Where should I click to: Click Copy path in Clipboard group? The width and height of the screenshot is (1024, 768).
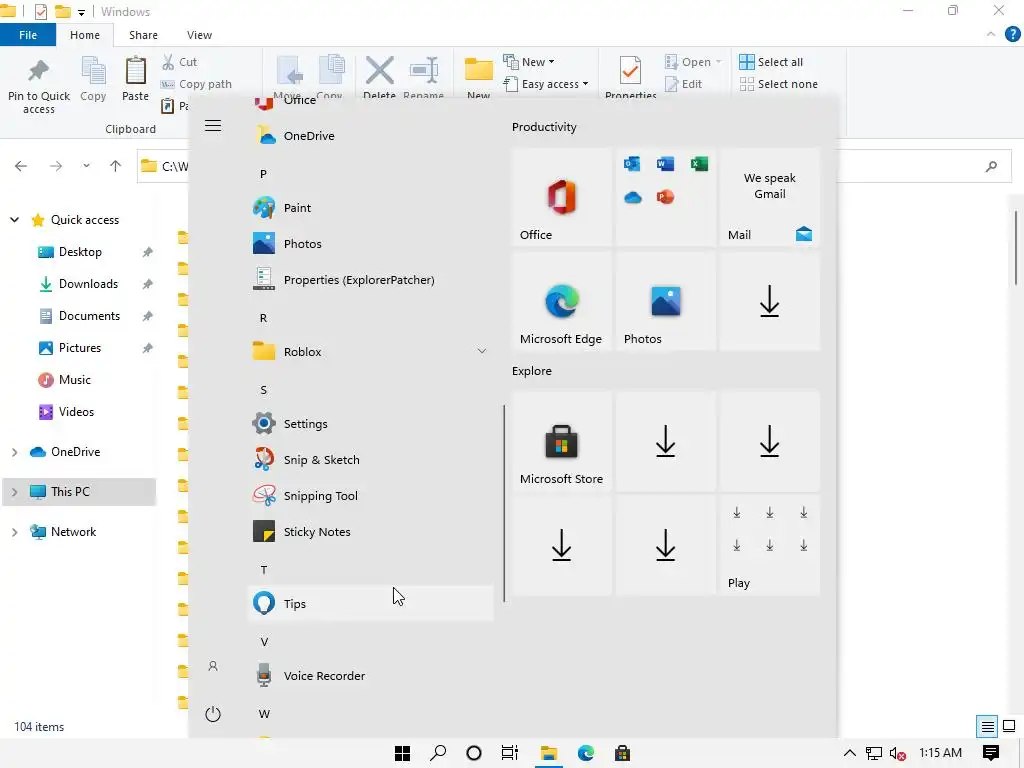[197, 84]
